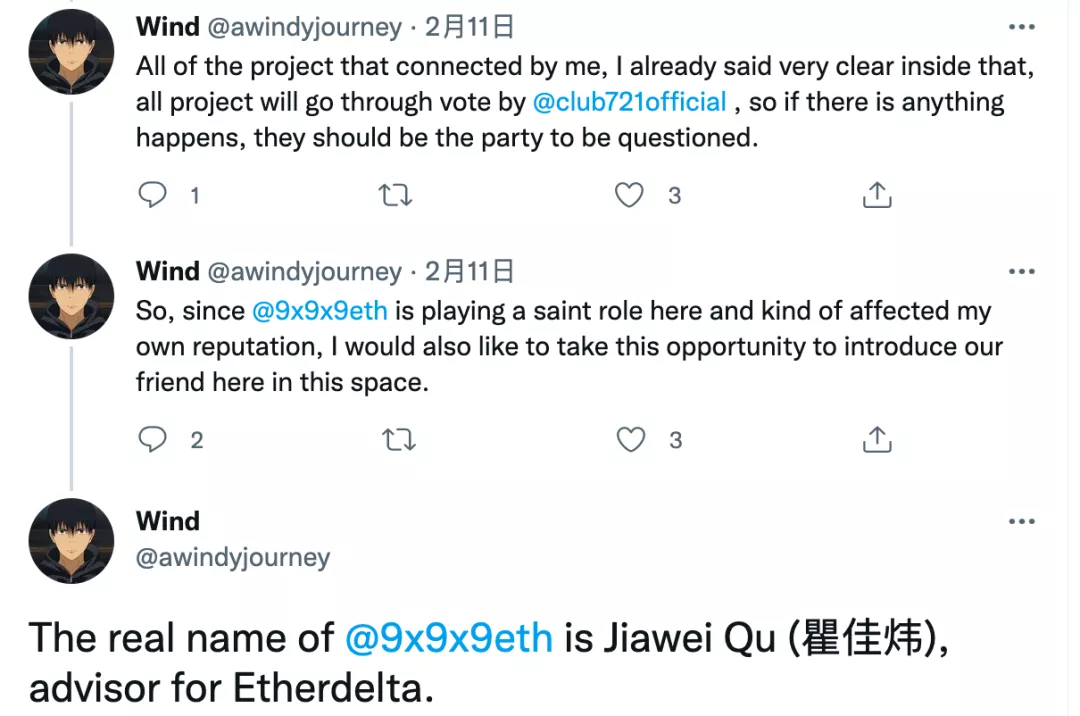The height and width of the screenshot is (716, 1080).
Task: Open Wind's avatar on the second tweet
Action: [71, 296]
